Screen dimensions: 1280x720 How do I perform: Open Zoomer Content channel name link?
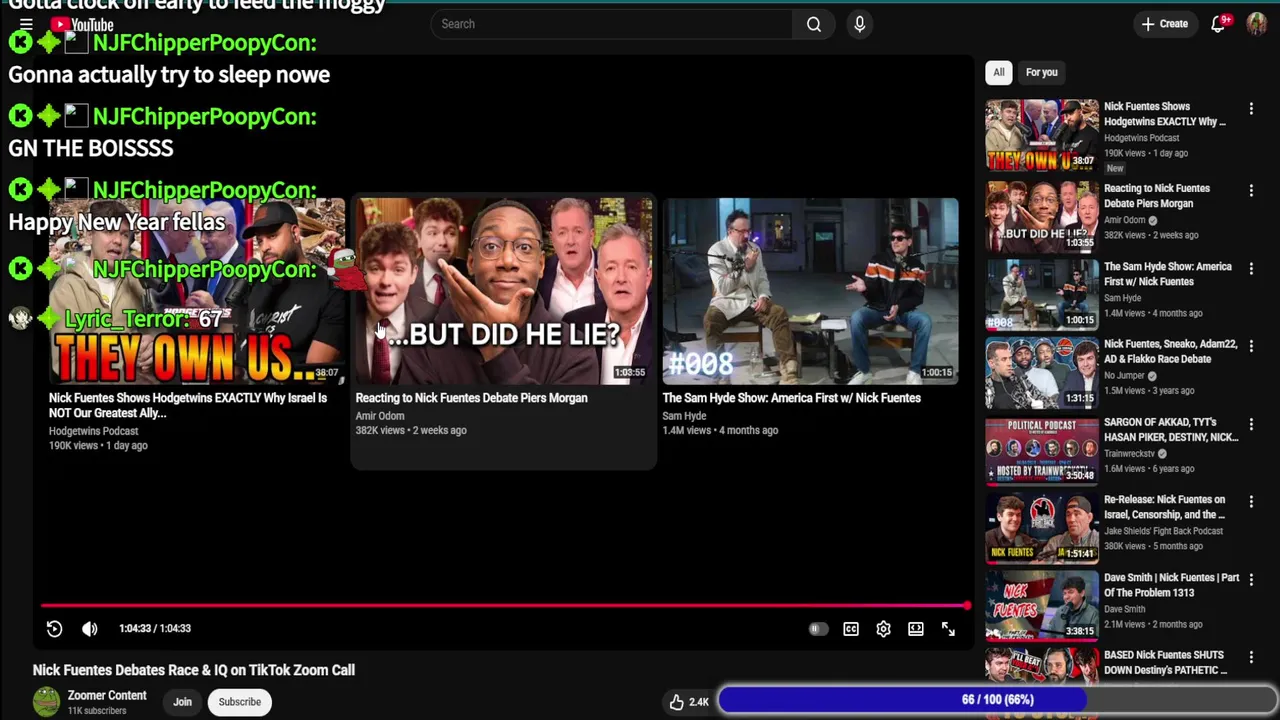[107, 695]
